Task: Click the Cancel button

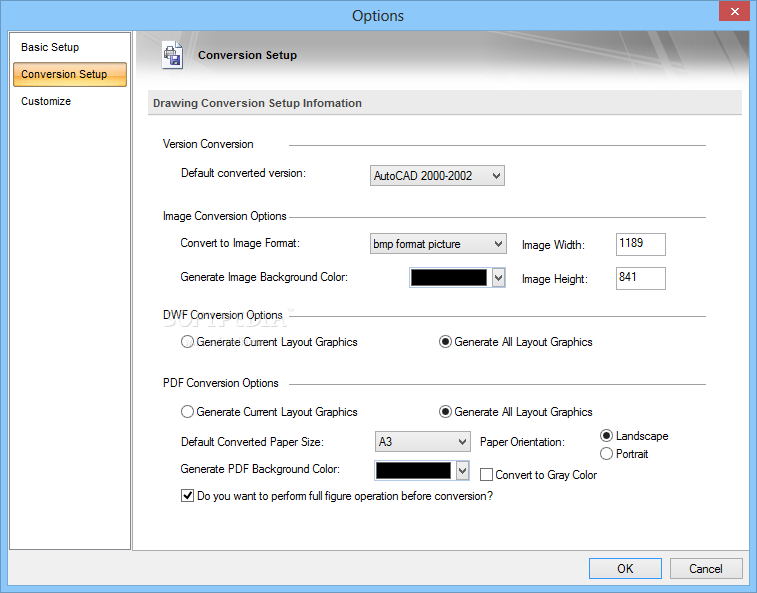Action: 706,569
